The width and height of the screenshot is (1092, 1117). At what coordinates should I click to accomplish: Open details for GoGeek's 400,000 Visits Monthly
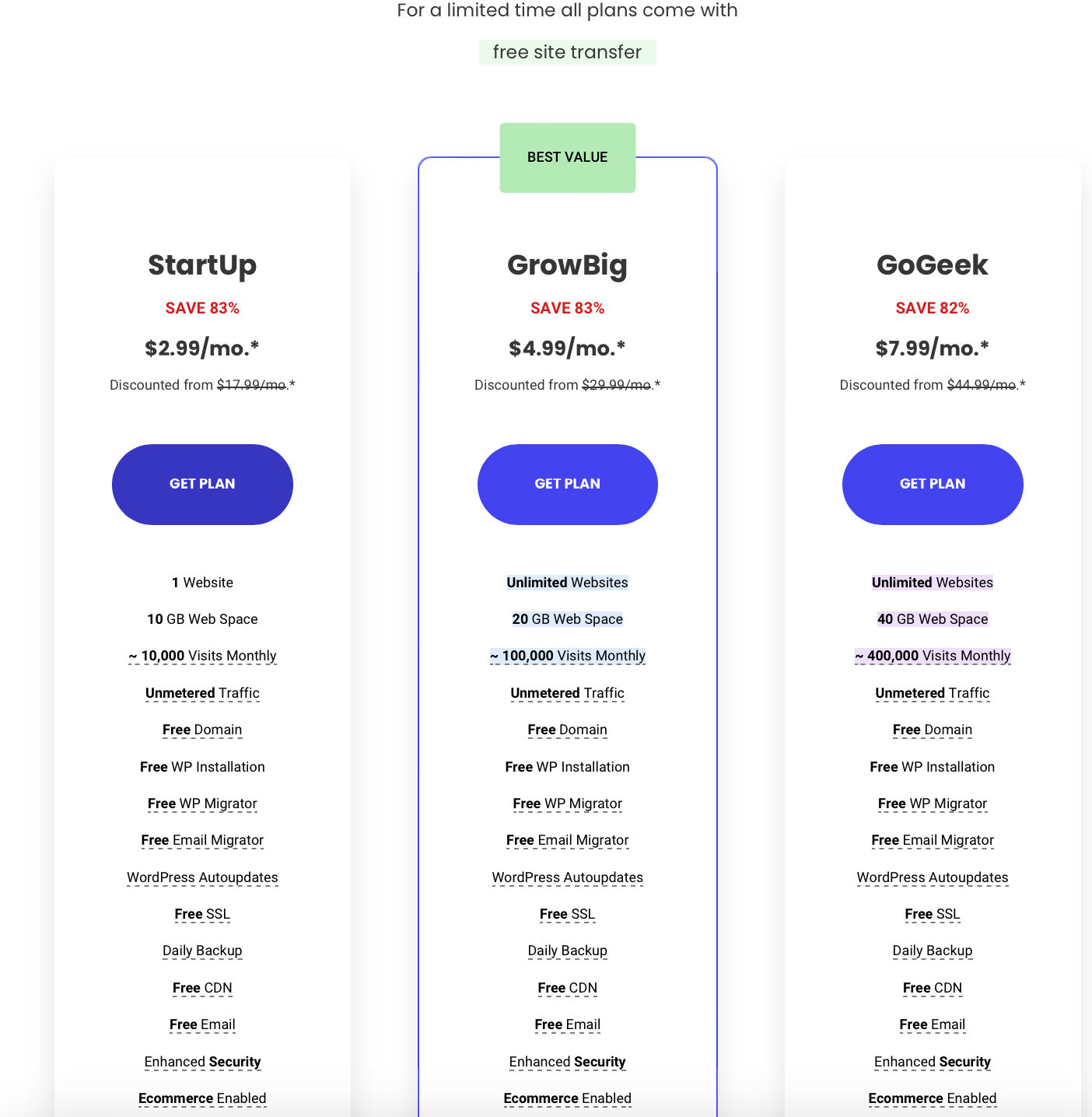932,656
